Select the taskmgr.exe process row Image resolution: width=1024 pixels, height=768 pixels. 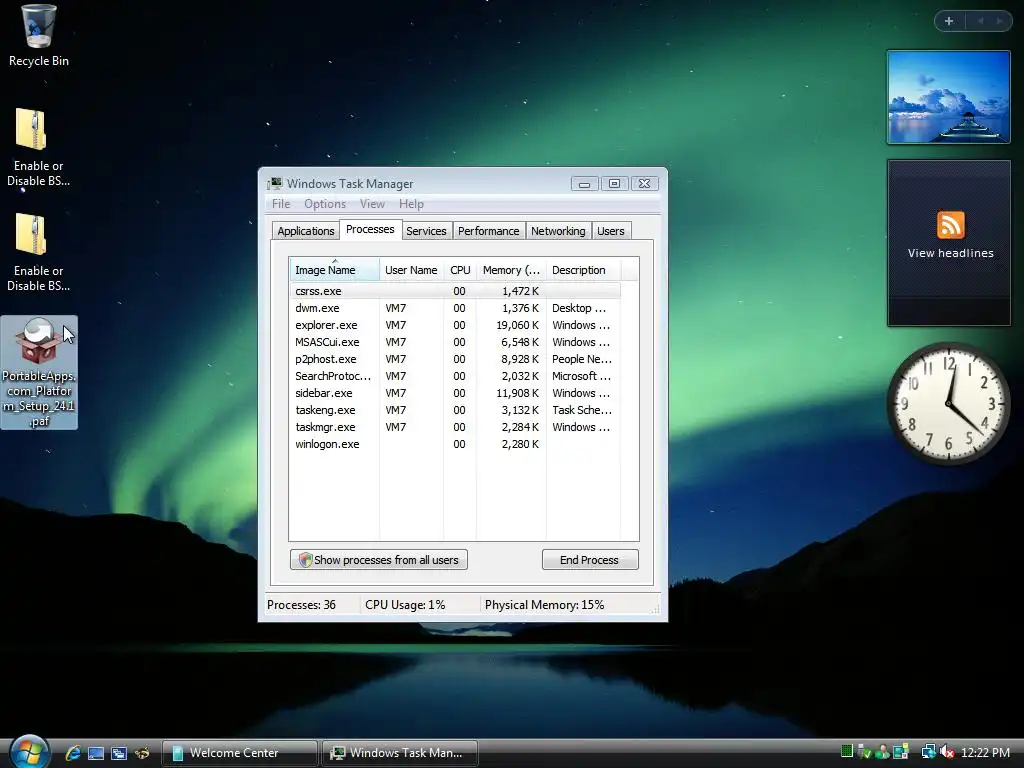click(455, 427)
